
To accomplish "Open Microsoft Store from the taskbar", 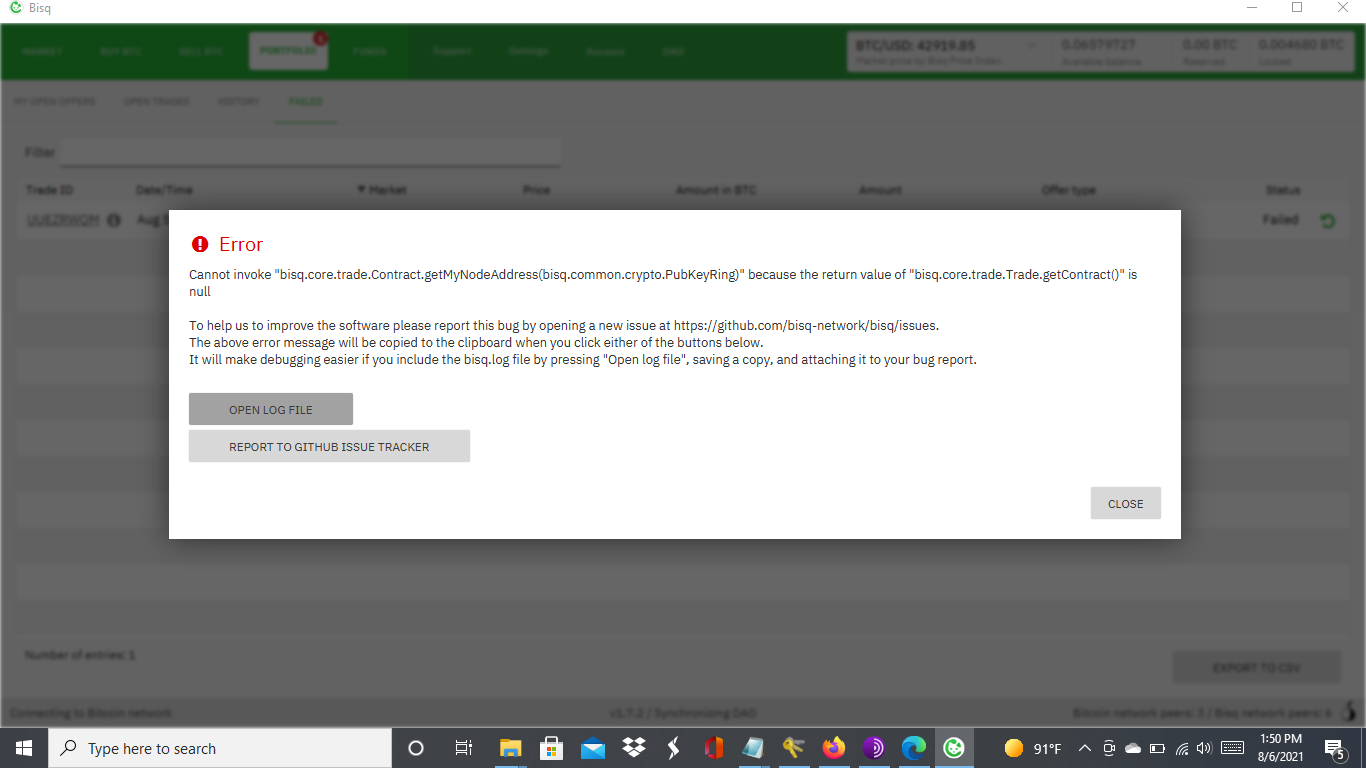I will pyautogui.click(x=551, y=748).
